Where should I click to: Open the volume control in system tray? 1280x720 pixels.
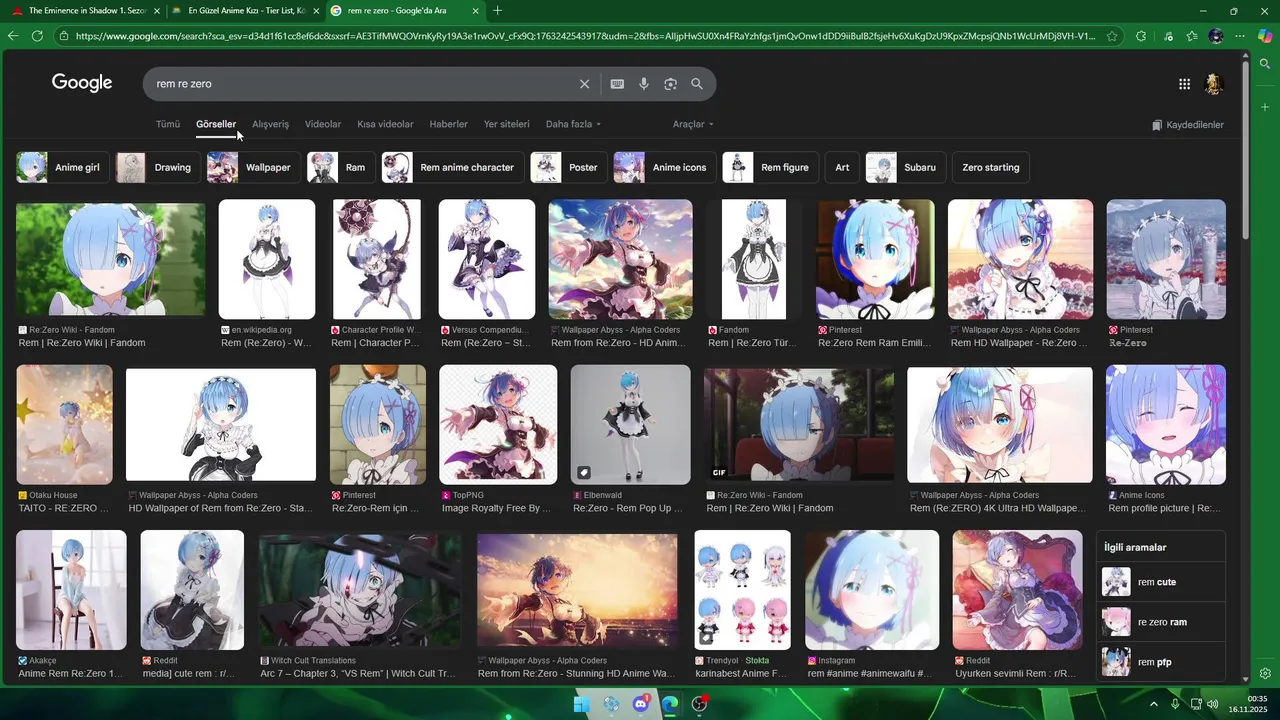click(x=1213, y=704)
